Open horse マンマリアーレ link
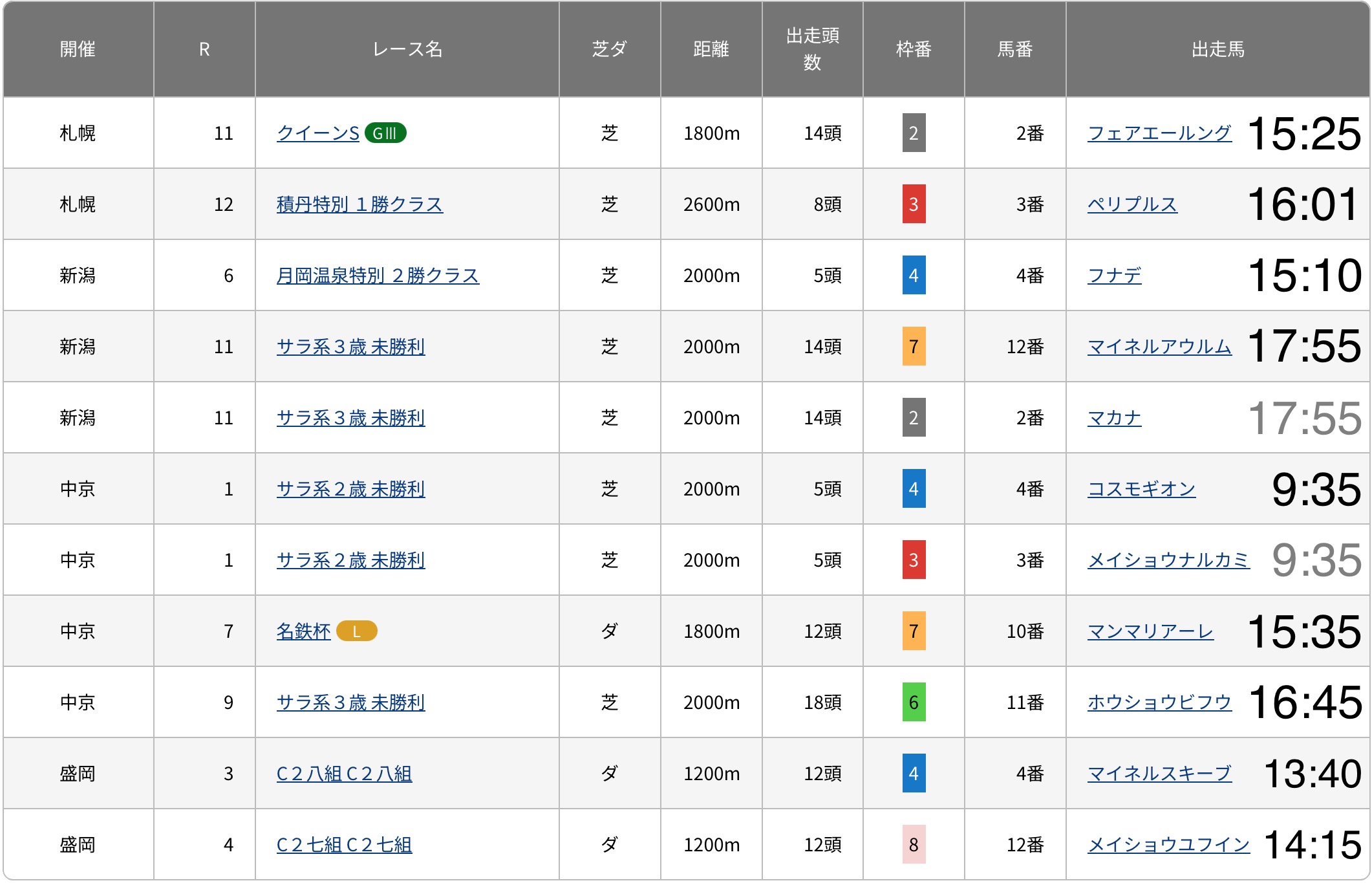The height and width of the screenshot is (883, 1372). pyautogui.click(x=1150, y=631)
